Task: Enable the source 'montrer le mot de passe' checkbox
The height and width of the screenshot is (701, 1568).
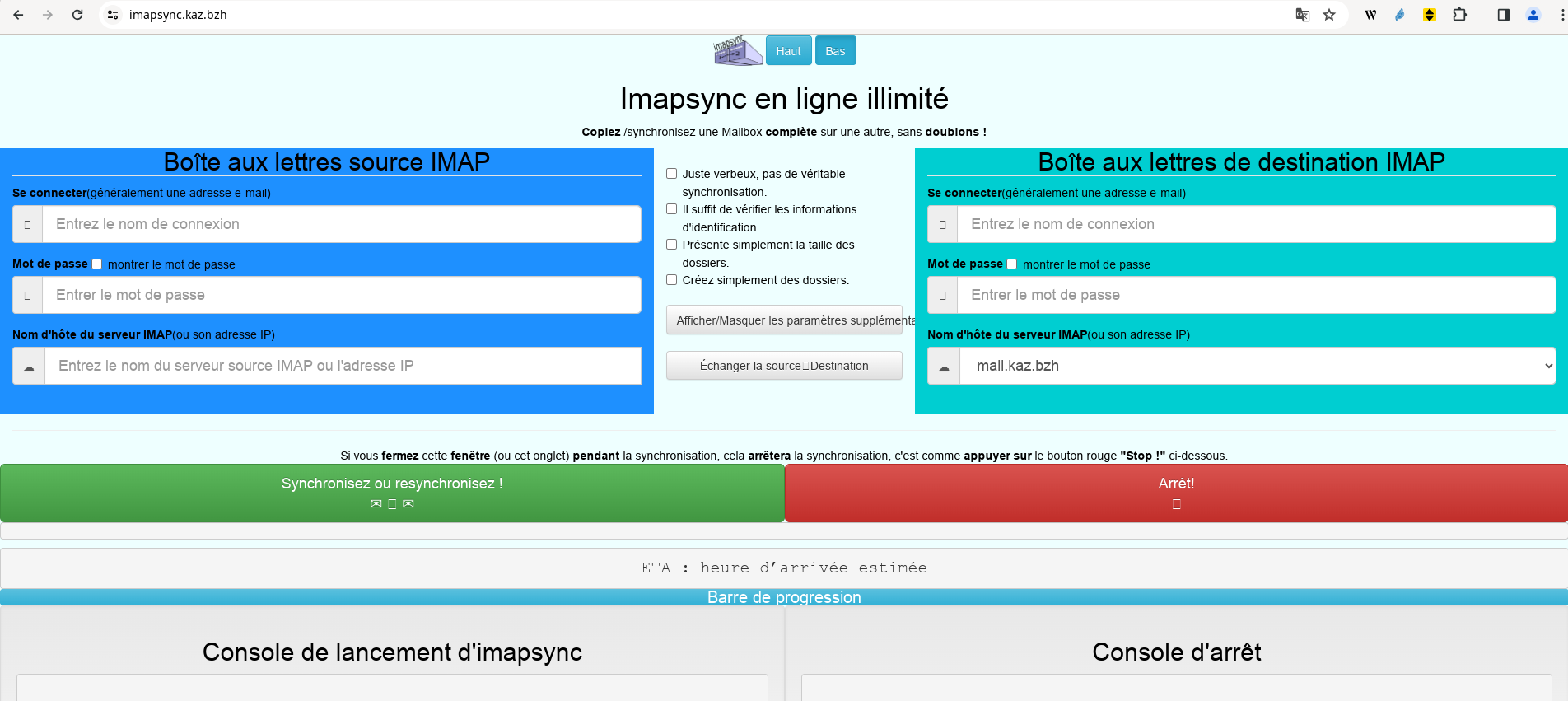Action: pos(97,264)
